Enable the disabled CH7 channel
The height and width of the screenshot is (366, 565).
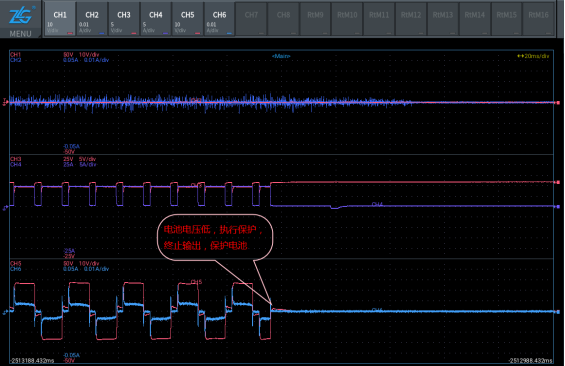(x=251, y=19)
